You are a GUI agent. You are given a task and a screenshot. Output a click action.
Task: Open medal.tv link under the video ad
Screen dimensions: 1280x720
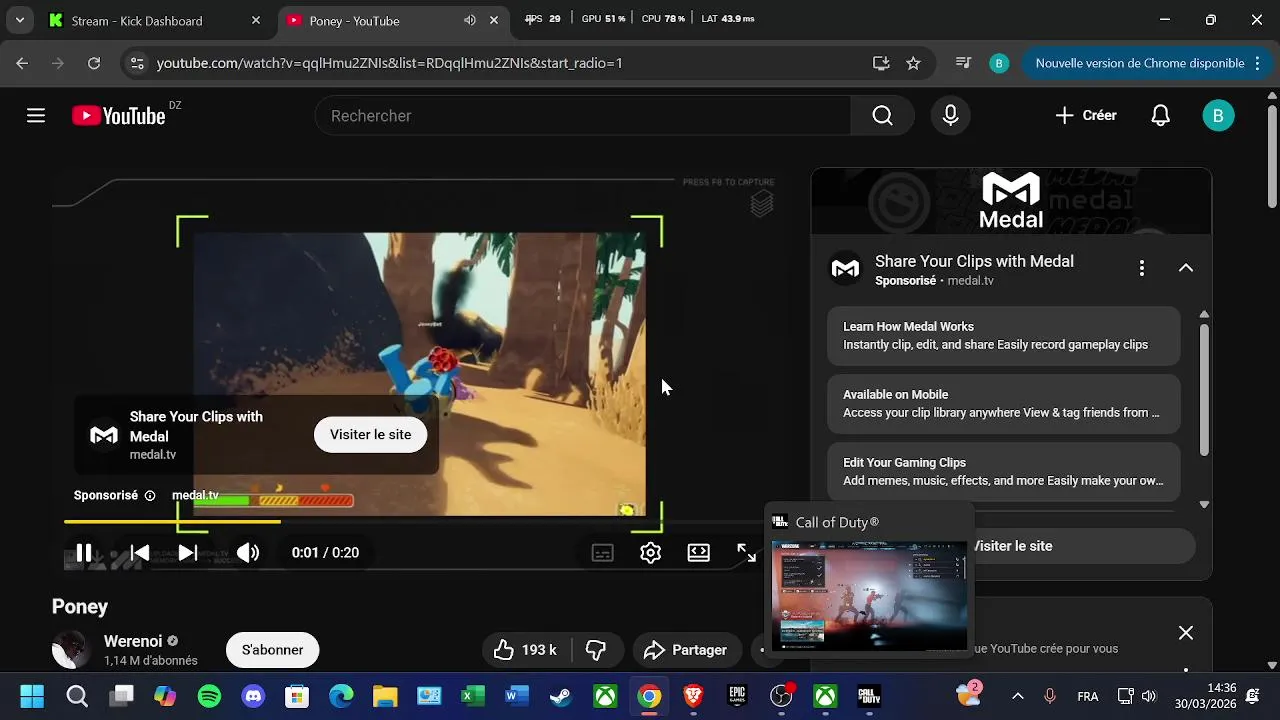pyautogui.click(x=195, y=495)
